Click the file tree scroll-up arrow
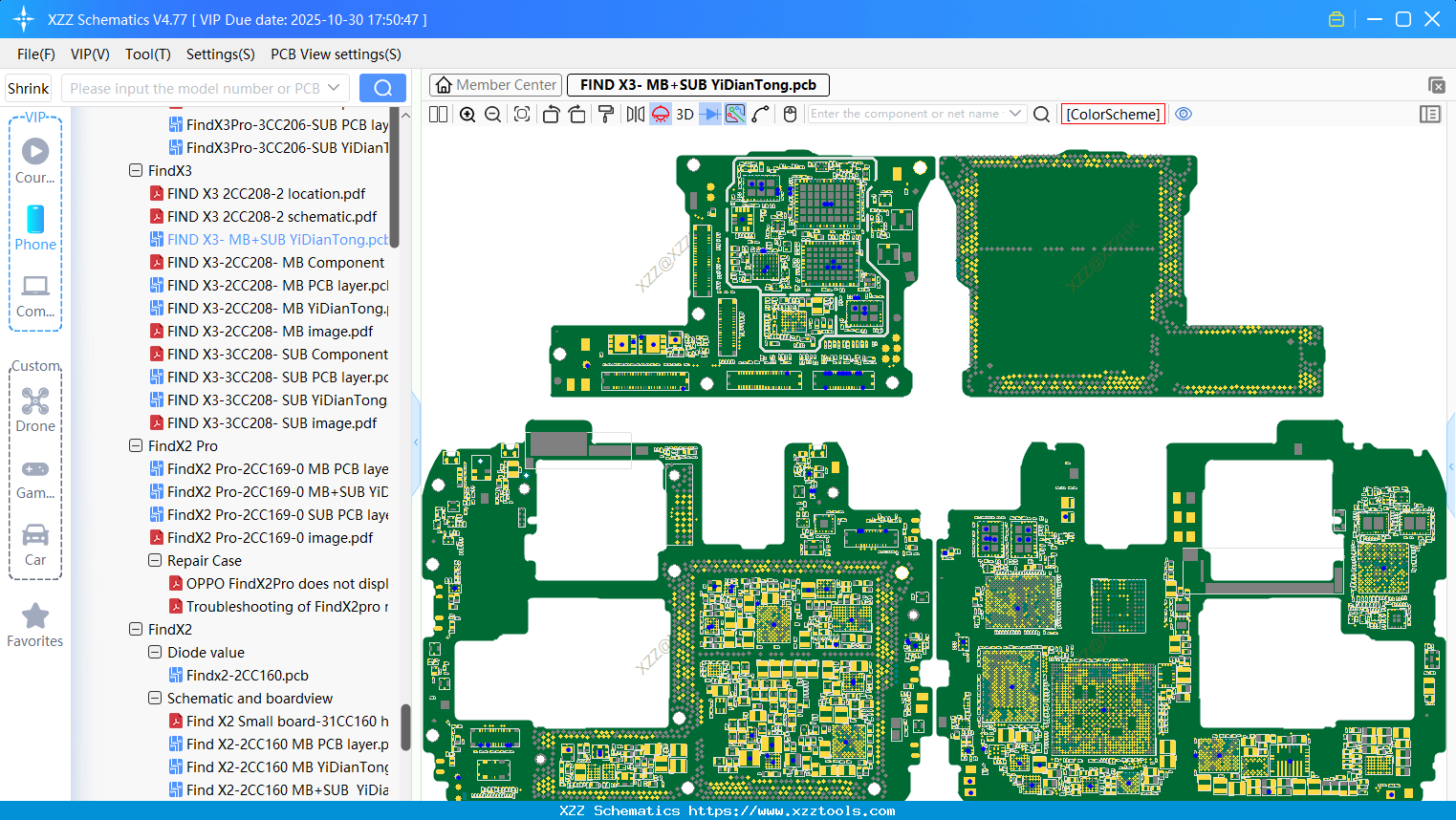 pyautogui.click(x=405, y=115)
